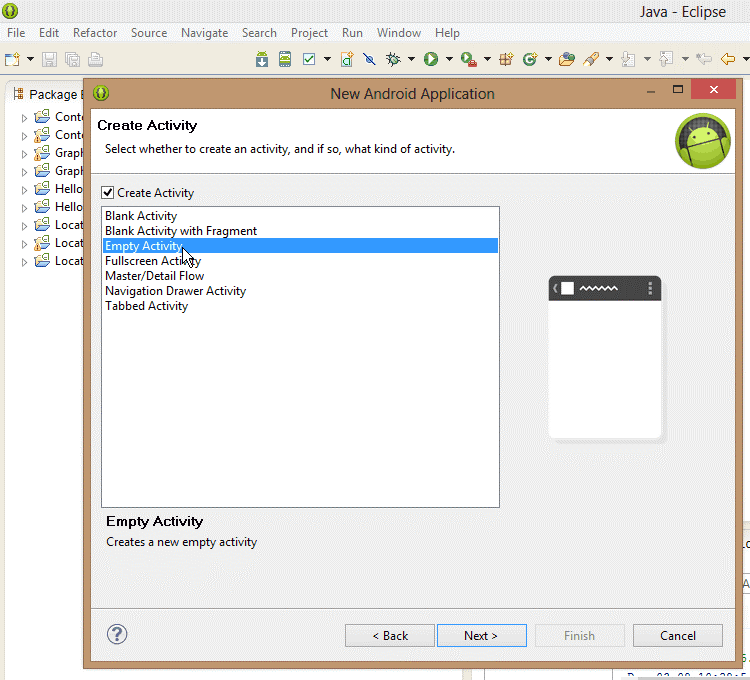Launch the Android Virtual Device Manager icon
The width and height of the screenshot is (750, 680).
285,60
